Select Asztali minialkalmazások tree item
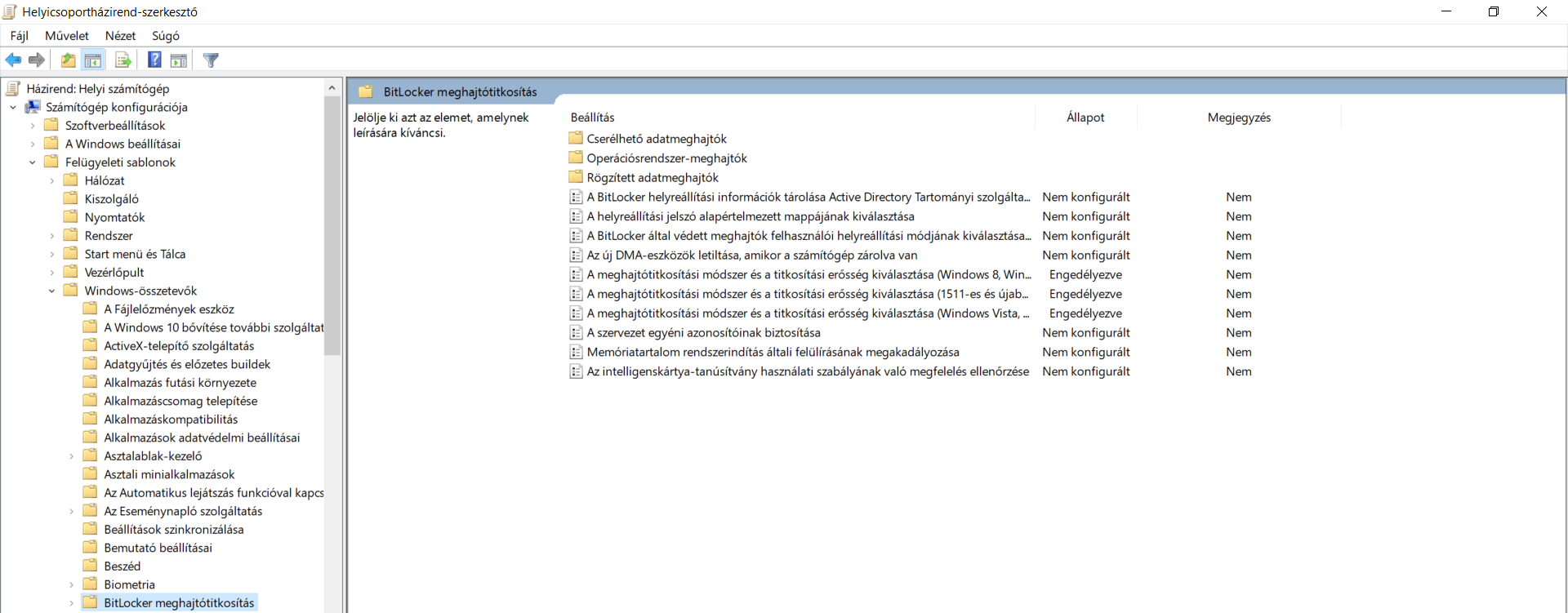Viewport: 1568px width, 613px height. point(169,474)
